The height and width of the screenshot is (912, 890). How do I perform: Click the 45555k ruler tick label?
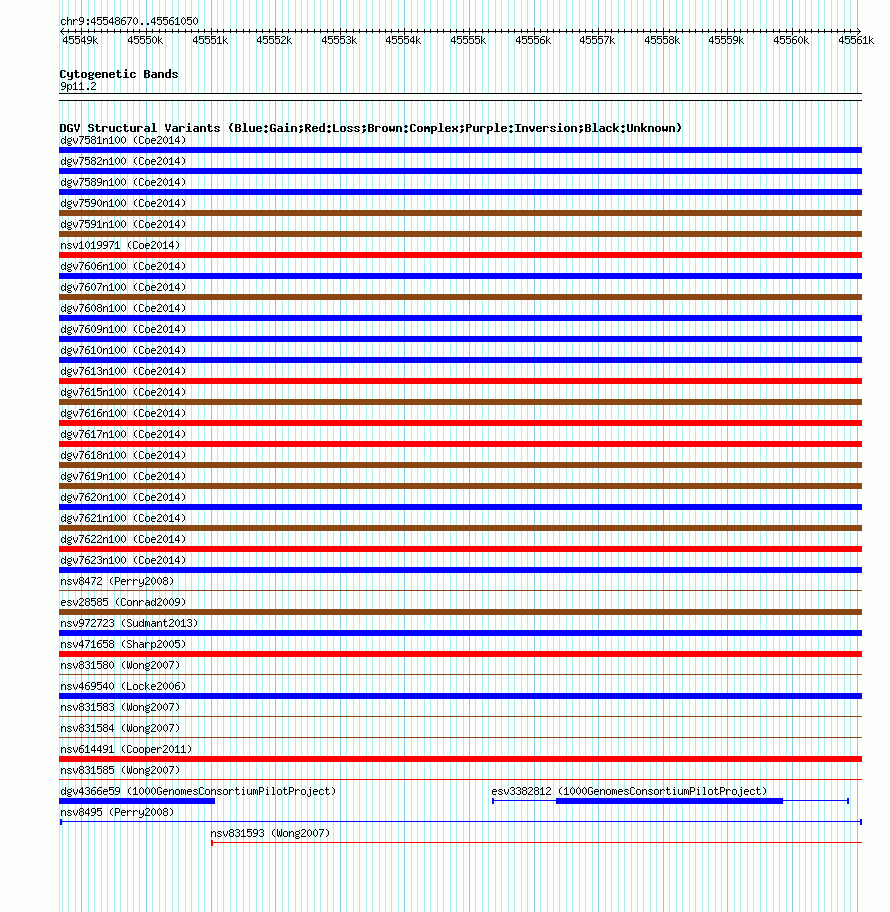click(468, 40)
